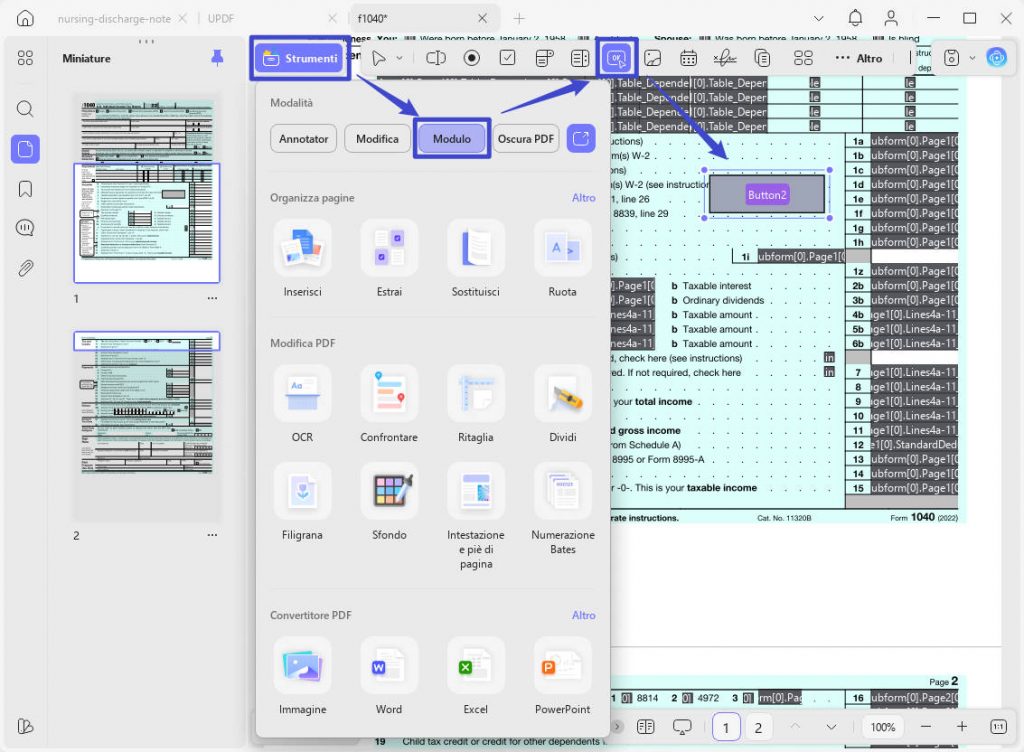Image resolution: width=1024 pixels, height=752 pixels.
Task: Select the checkbox form tool
Action: 507,58
